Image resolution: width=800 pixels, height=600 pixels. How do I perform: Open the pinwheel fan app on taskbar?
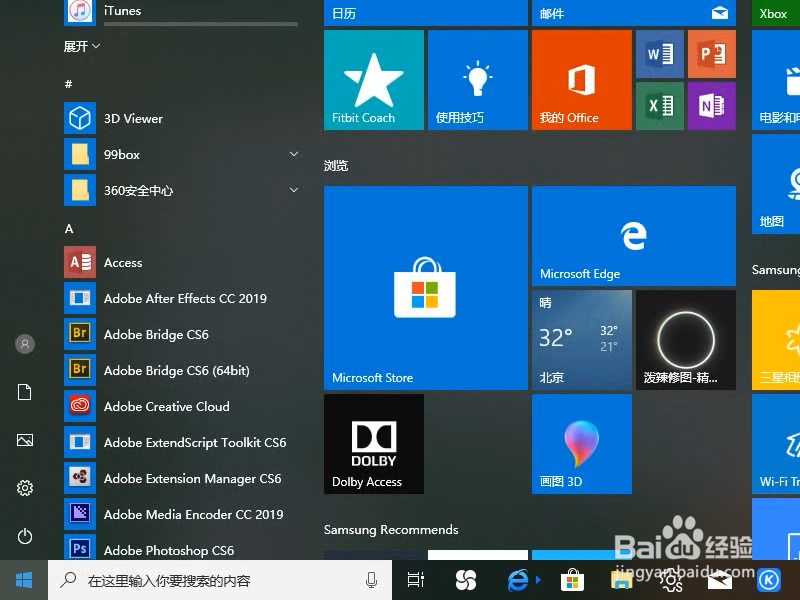coord(465,580)
